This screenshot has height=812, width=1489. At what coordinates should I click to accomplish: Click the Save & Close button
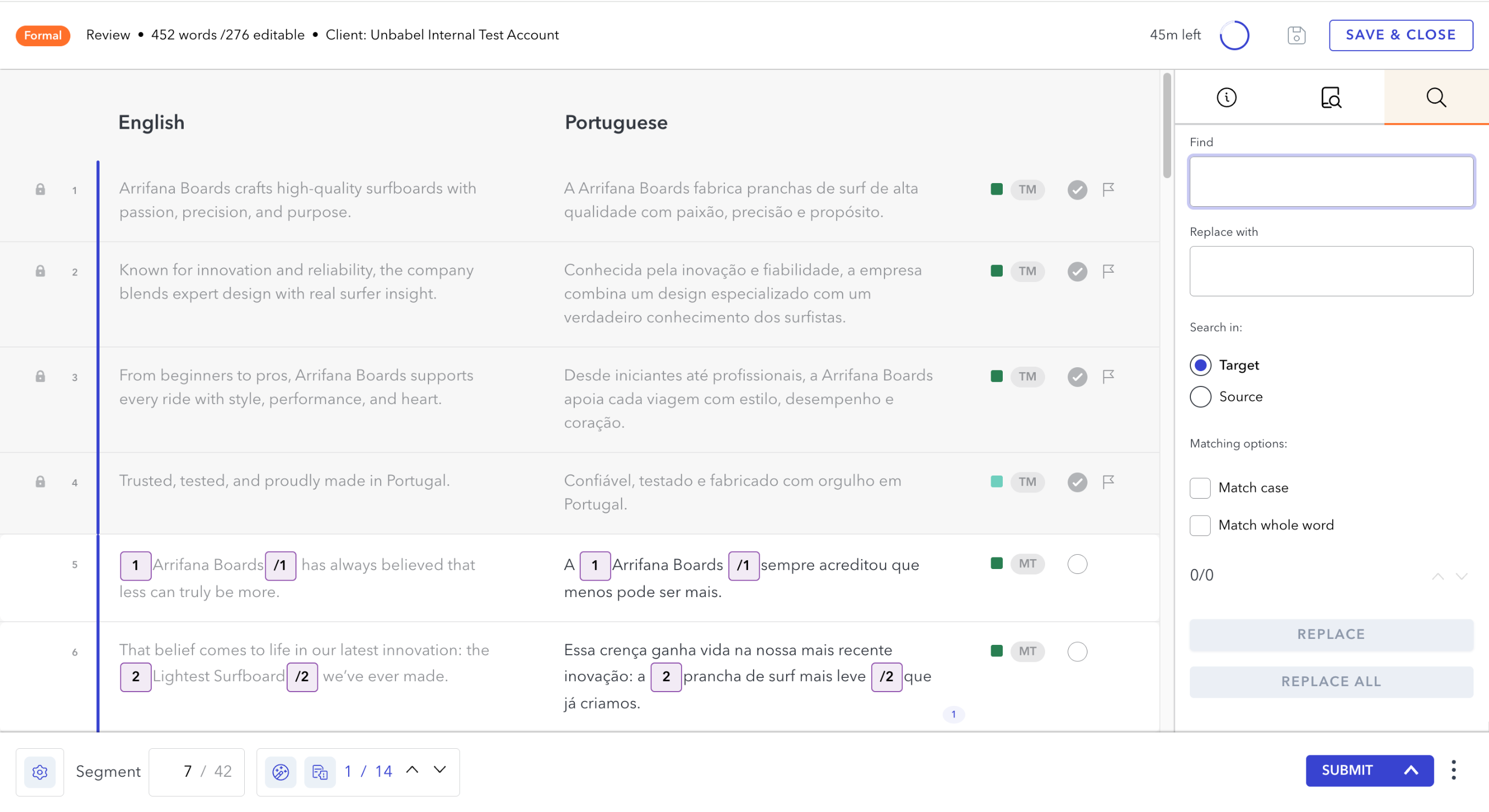(x=1400, y=35)
